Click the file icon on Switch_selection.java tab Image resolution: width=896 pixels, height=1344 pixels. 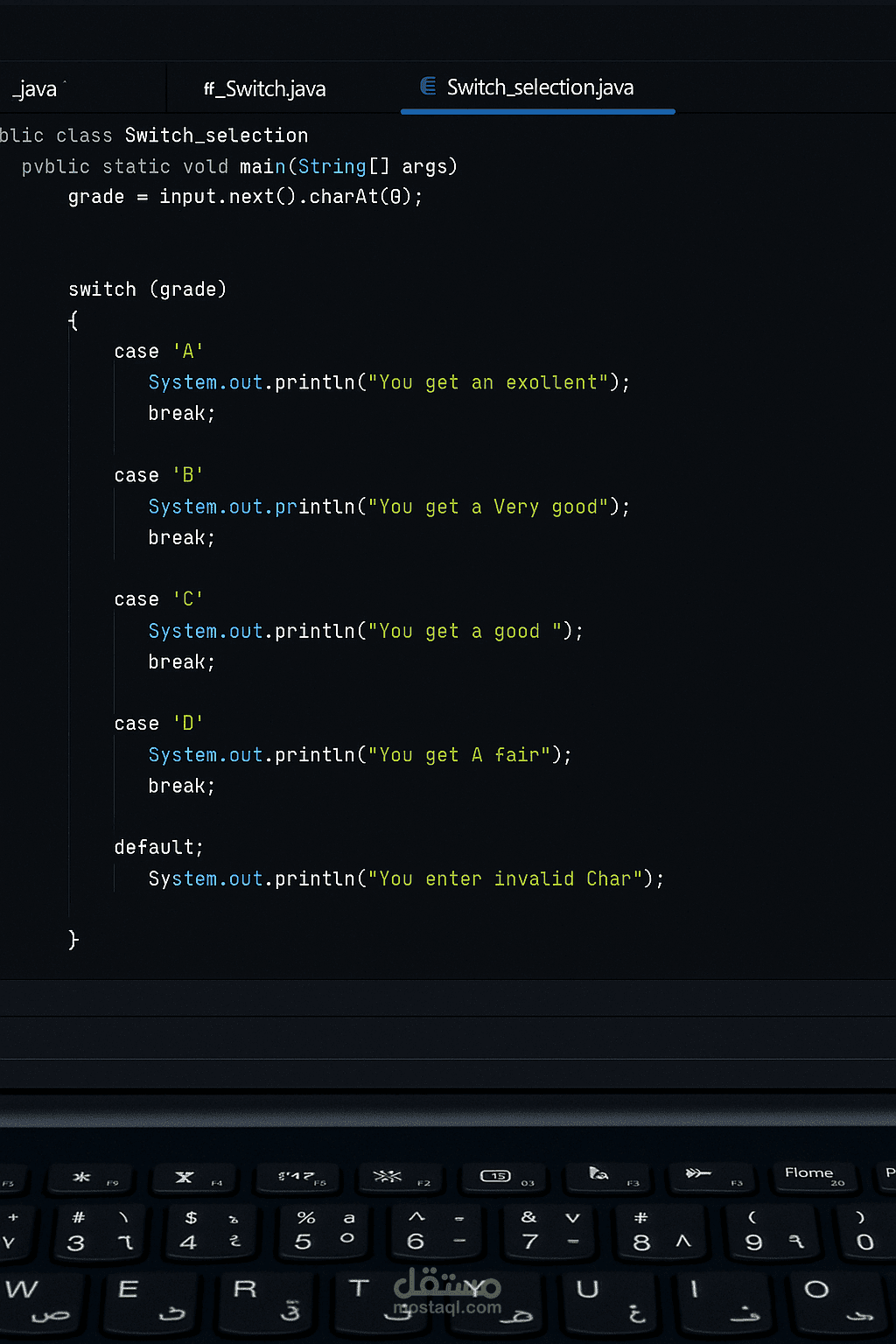pos(428,86)
